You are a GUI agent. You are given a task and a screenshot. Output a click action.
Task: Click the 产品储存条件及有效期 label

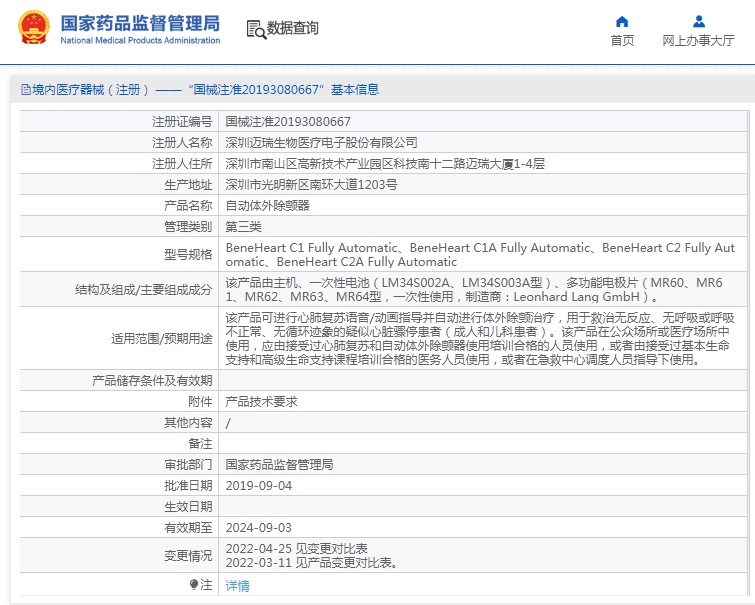pyautogui.click(x=152, y=381)
